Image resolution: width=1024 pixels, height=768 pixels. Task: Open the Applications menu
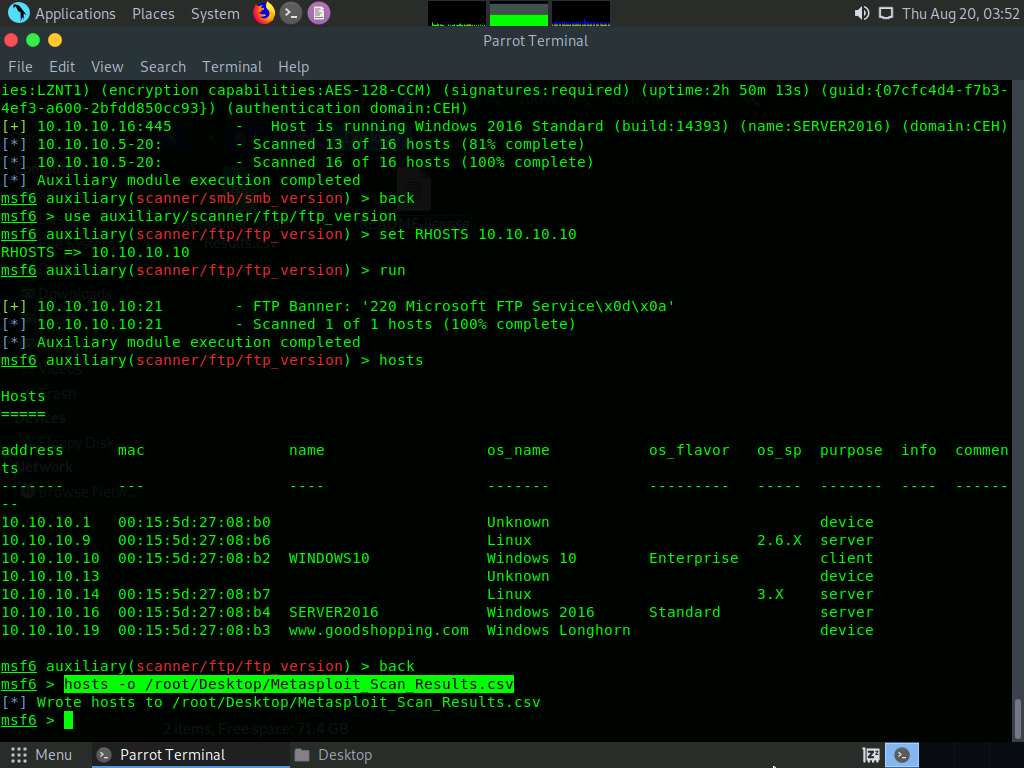75,14
